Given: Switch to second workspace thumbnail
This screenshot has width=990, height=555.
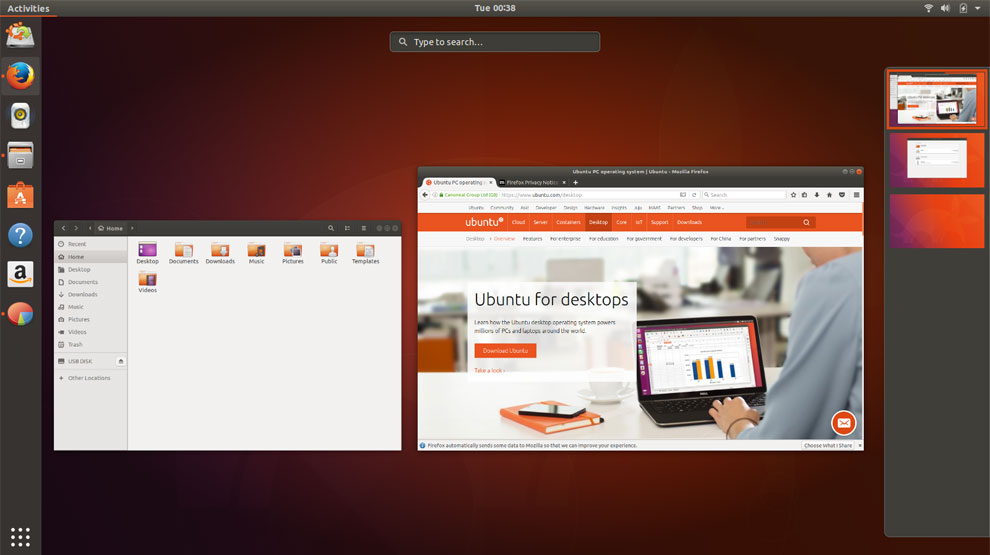Looking at the screenshot, I should coord(936,160).
